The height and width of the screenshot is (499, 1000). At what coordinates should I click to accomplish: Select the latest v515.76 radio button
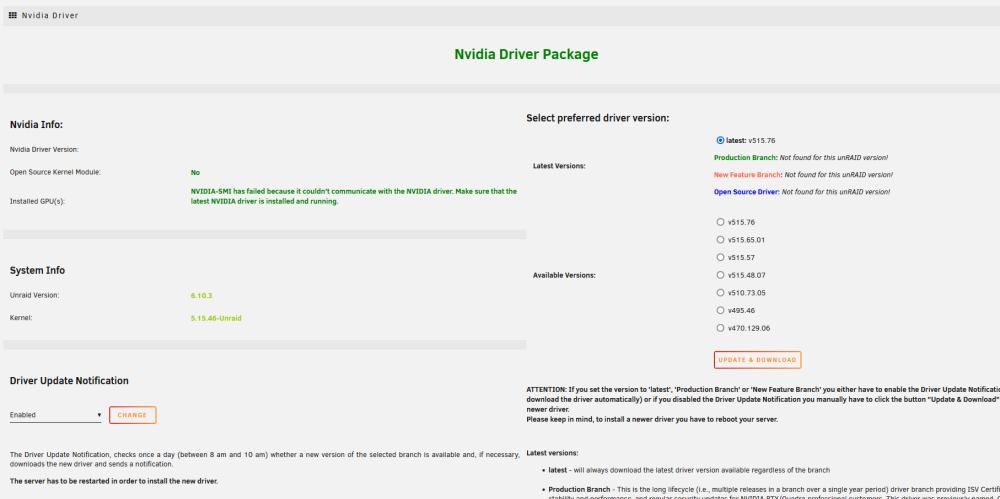tap(721, 140)
